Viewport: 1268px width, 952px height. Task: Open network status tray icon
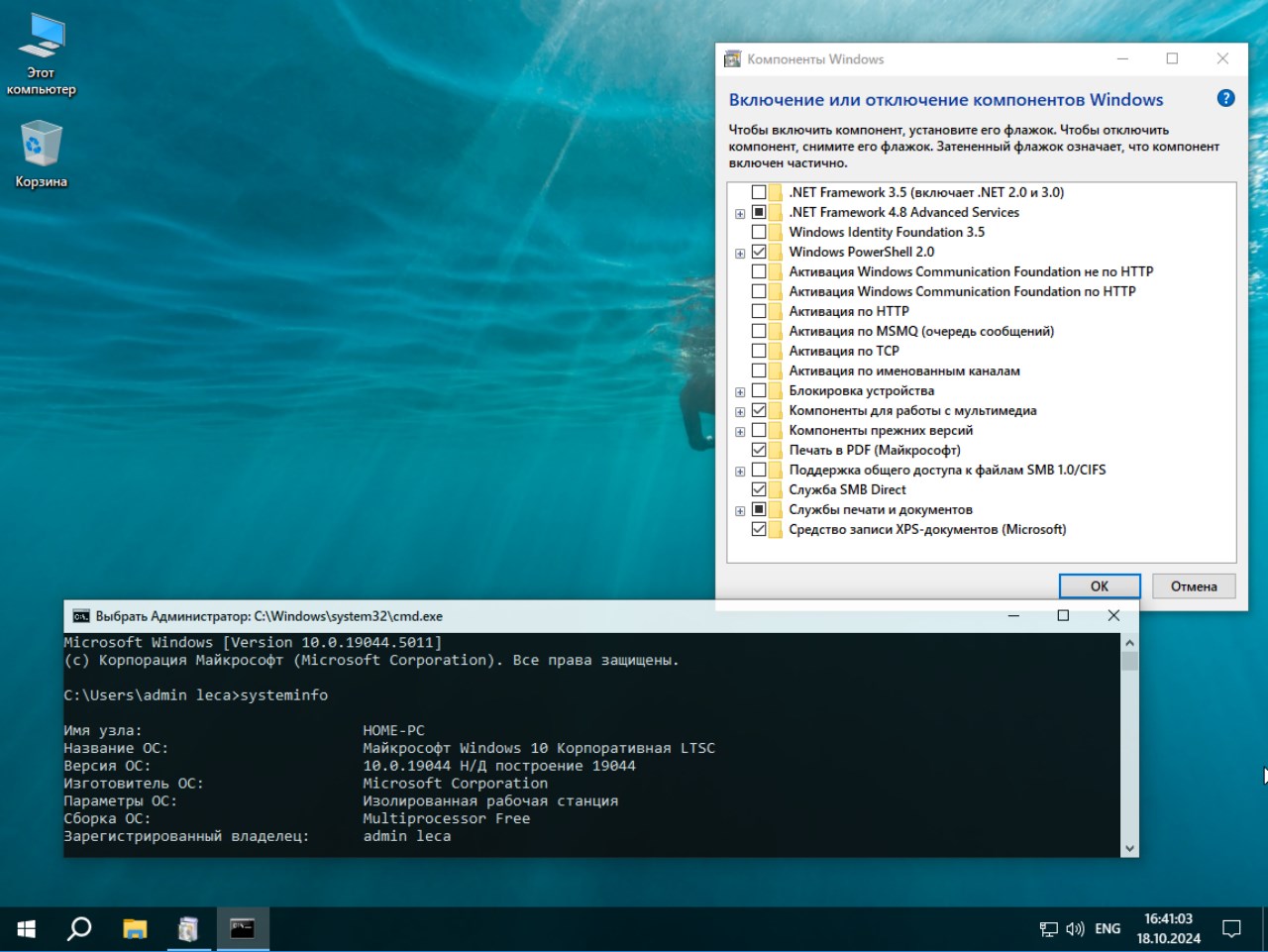[x=1049, y=929]
